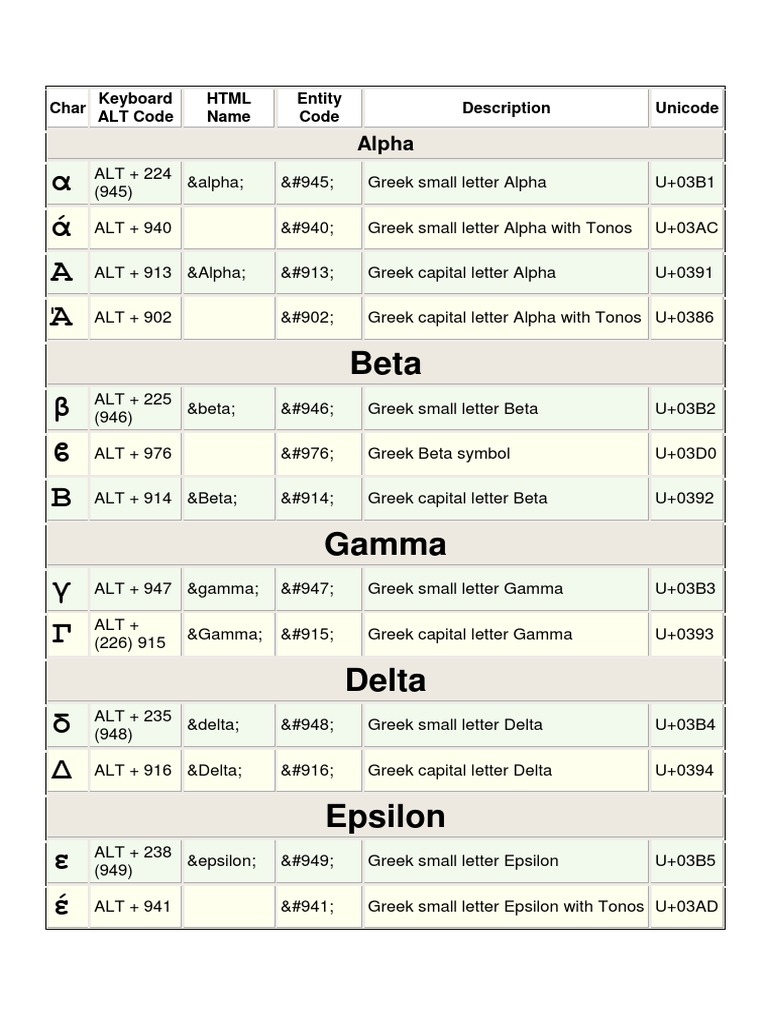Click the small gamma character glyph
This screenshot has width=768, height=1024.
click(62, 589)
